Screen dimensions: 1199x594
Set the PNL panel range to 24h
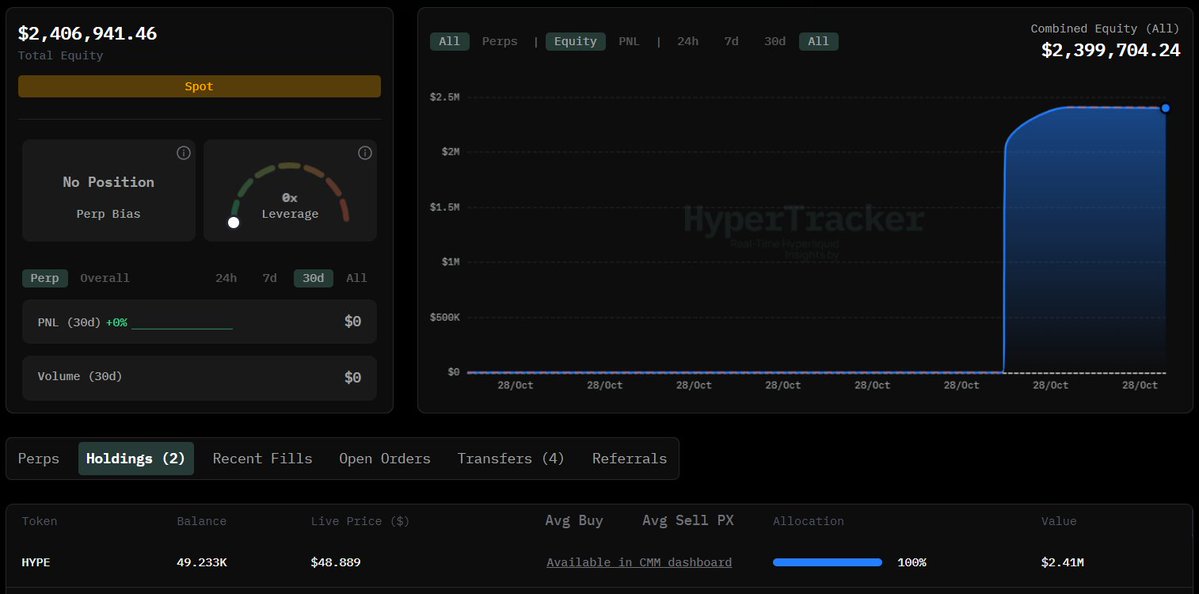tap(226, 278)
